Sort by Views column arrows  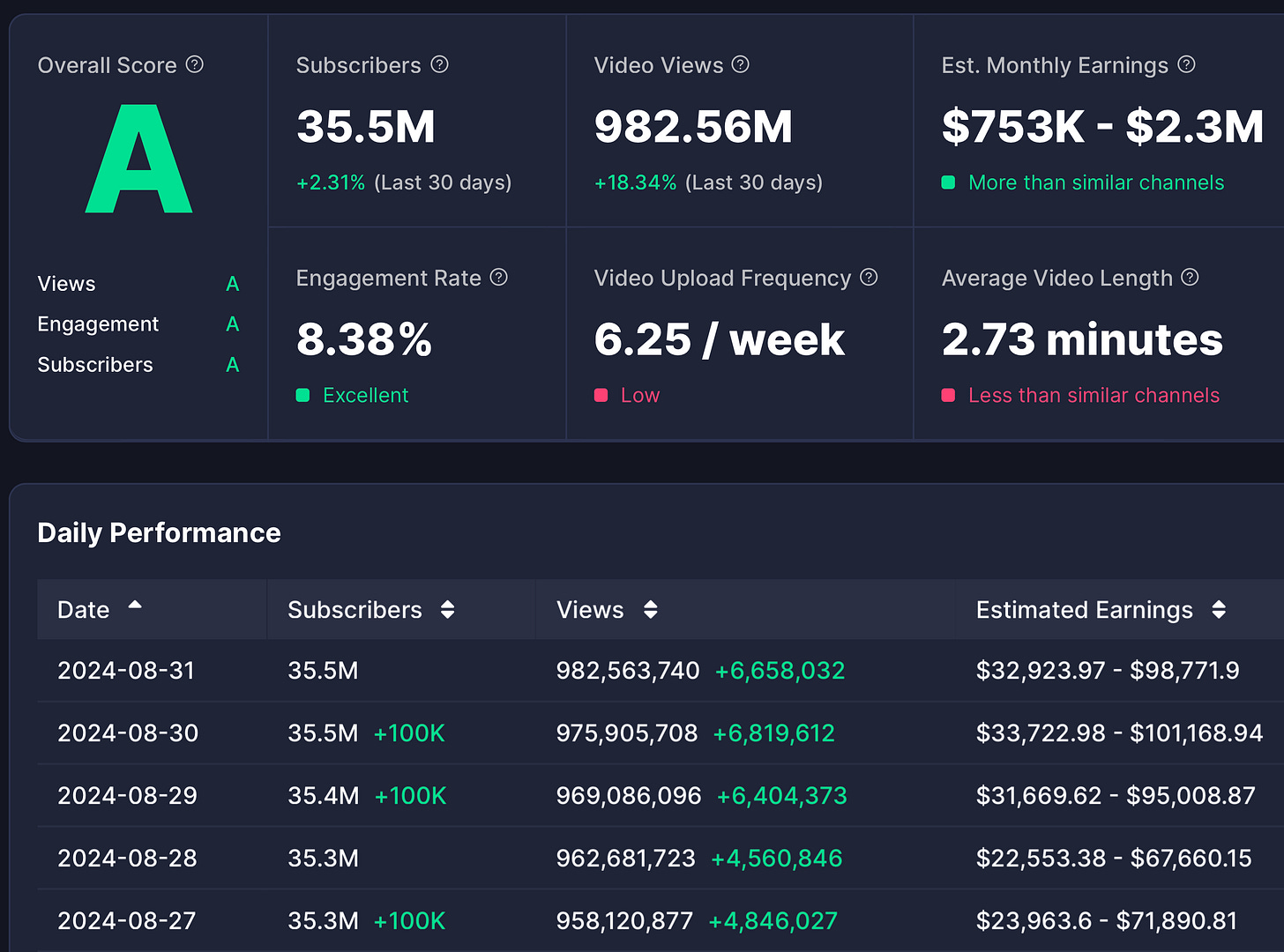tap(651, 609)
